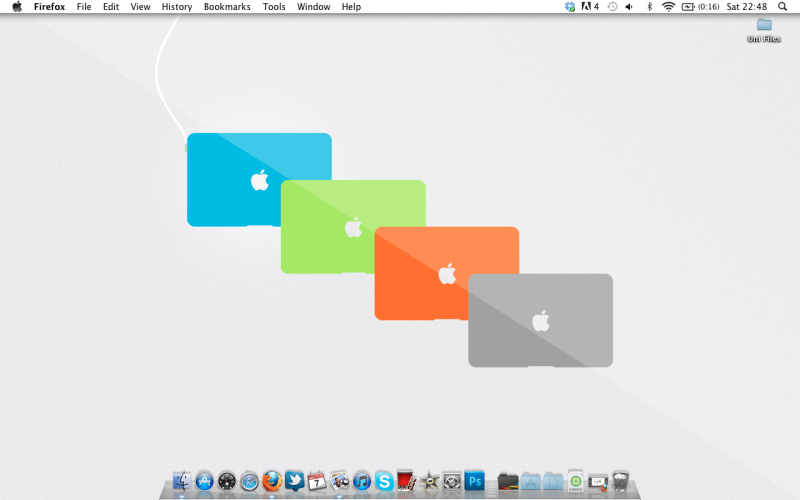The height and width of the screenshot is (500, 800).
Task: Open System Preferences from the dock
Action: pyautogui.click(x=452, y=481)
